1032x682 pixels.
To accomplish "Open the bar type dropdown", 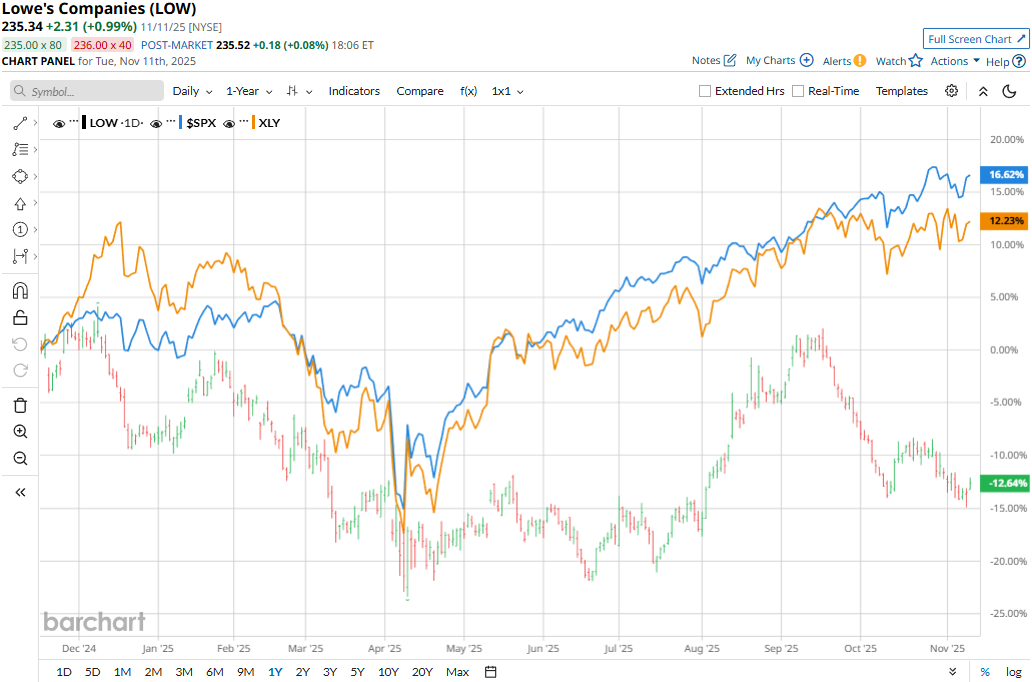I will tap(299, 92).
